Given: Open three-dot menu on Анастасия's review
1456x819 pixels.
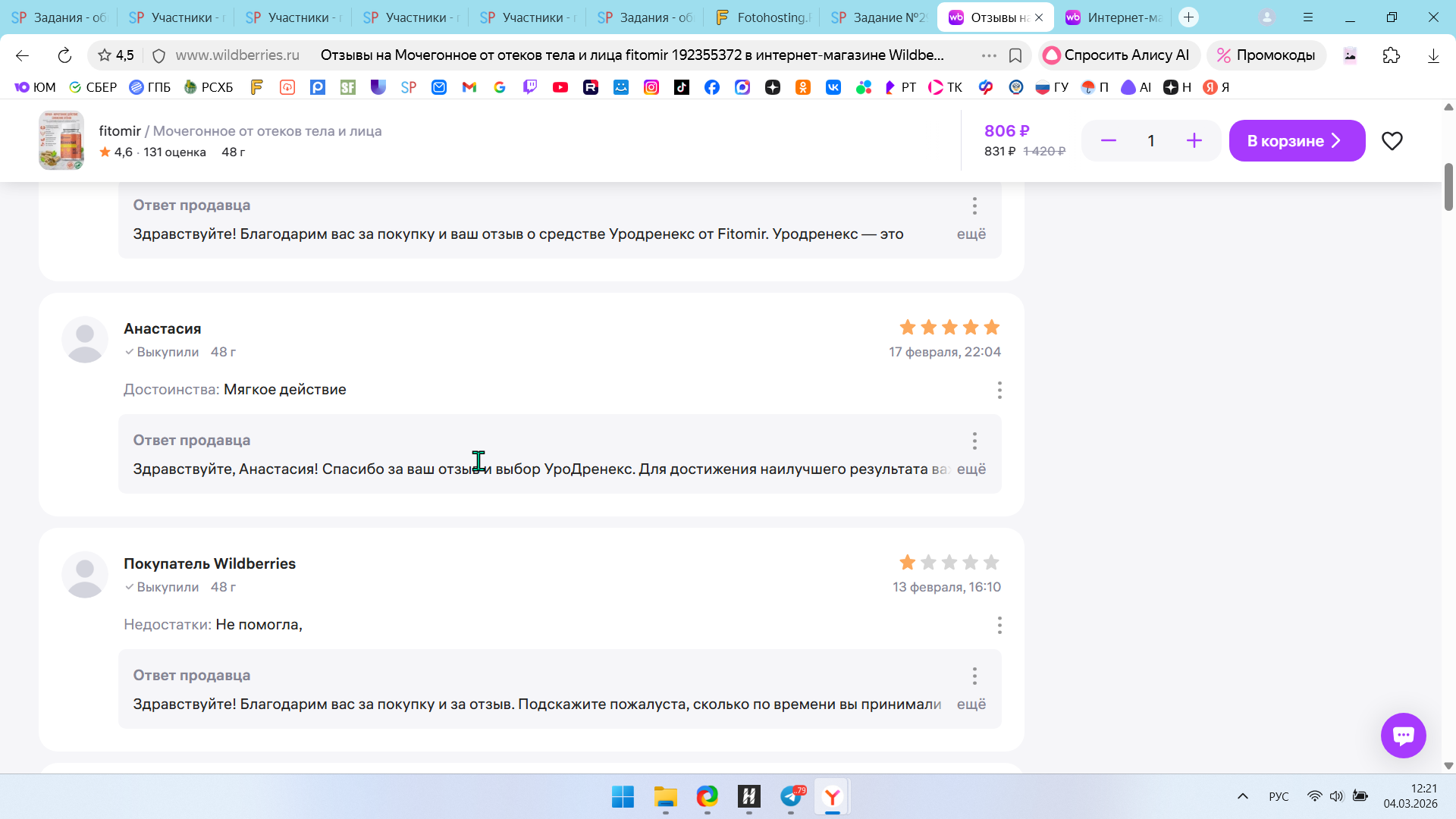Looking at the screenshot, I should pyautogui.click(x=999, y=390).
